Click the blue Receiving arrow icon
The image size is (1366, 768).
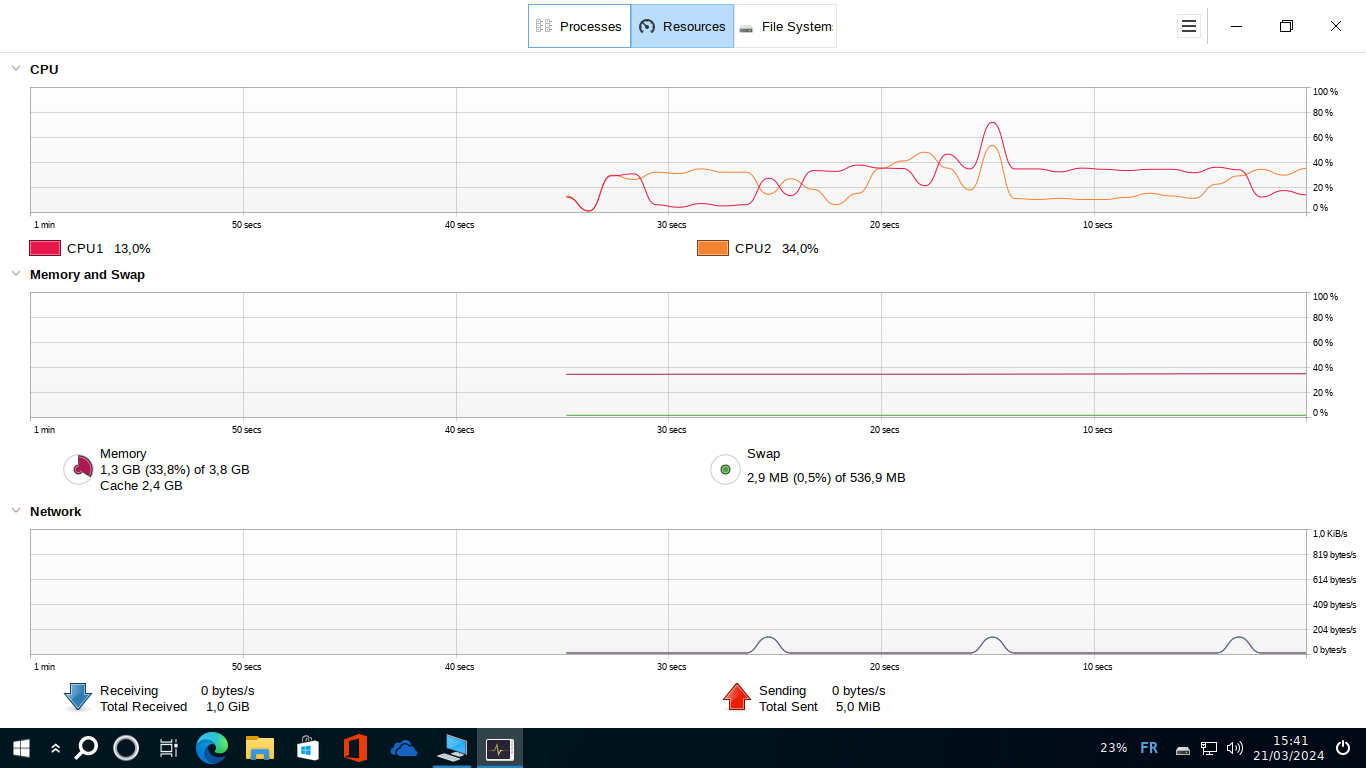pos(78,697)
